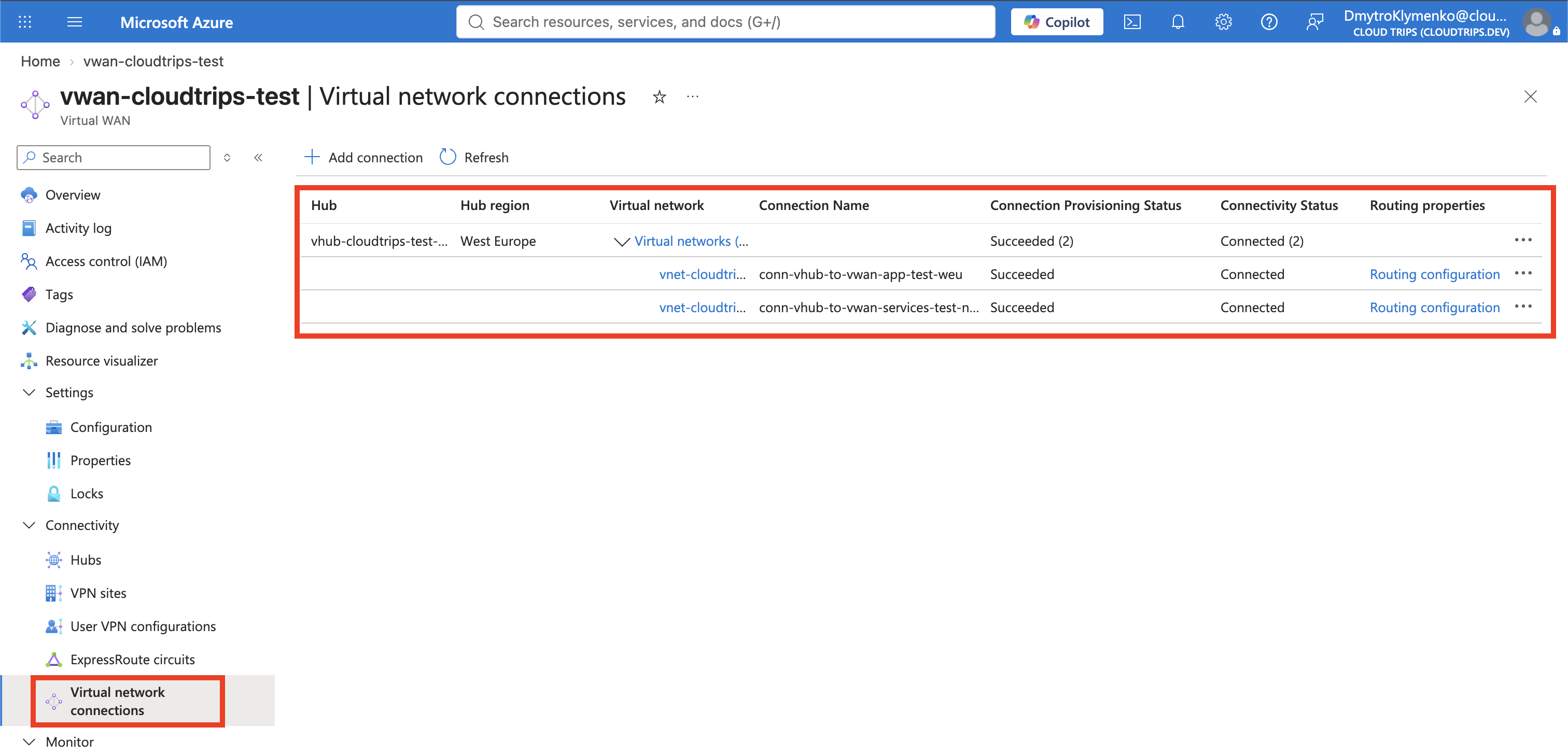Click the Microsoft Azure logo text
This screenshot has width=1568, height=755.
176,22
